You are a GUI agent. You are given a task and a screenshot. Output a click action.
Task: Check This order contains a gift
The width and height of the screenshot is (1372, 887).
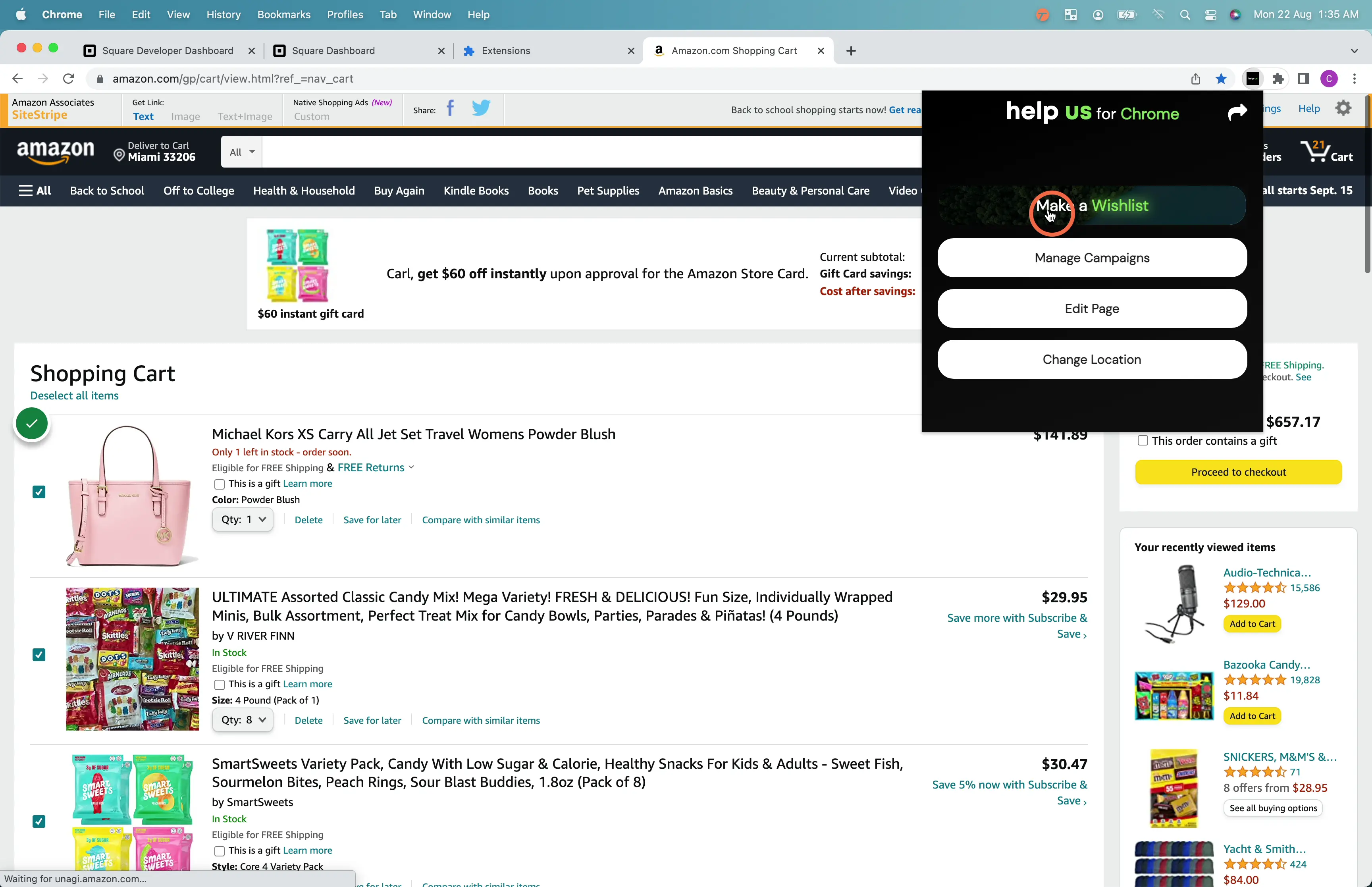pos(1143,441)
